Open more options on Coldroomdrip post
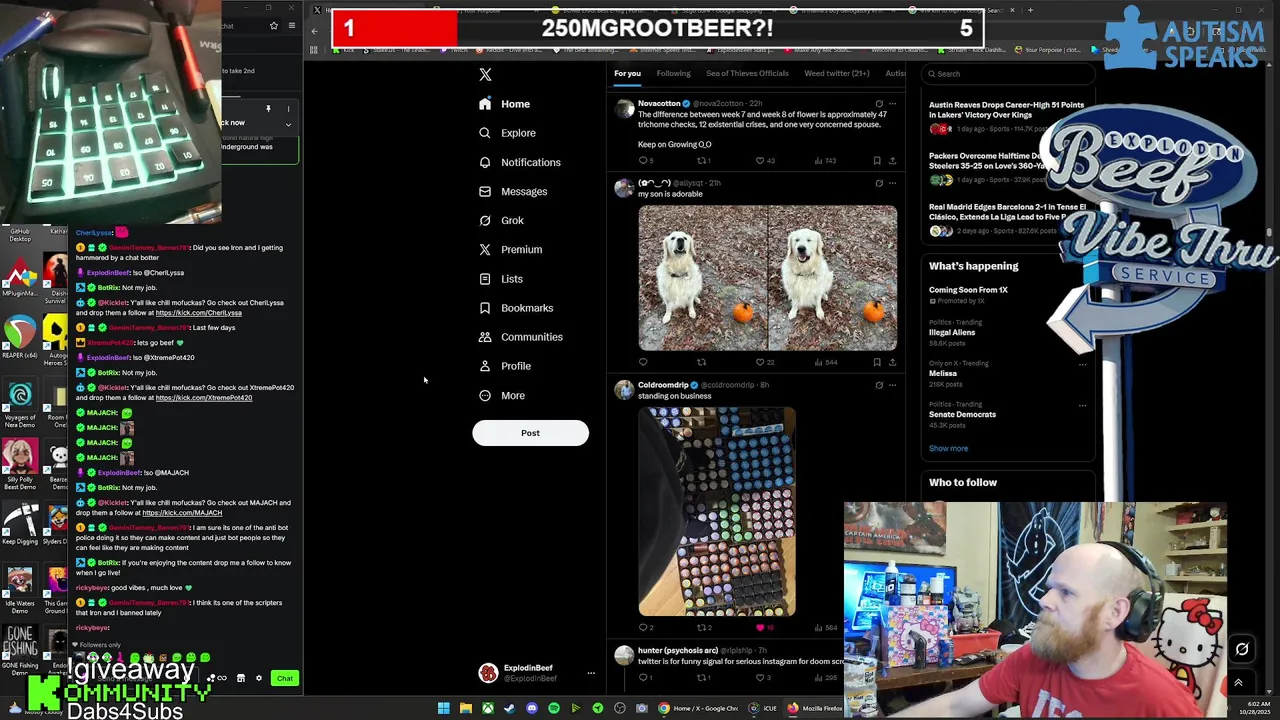Image resolution: width=1280 pixels, height=720 pixels. point(892,385)
